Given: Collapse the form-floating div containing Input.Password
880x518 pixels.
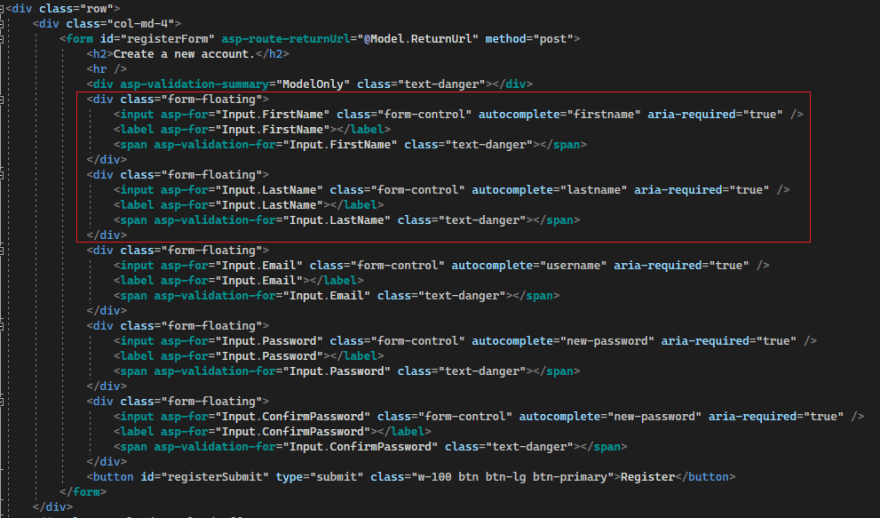Looking at the screenshot, I should click(2, 326).
